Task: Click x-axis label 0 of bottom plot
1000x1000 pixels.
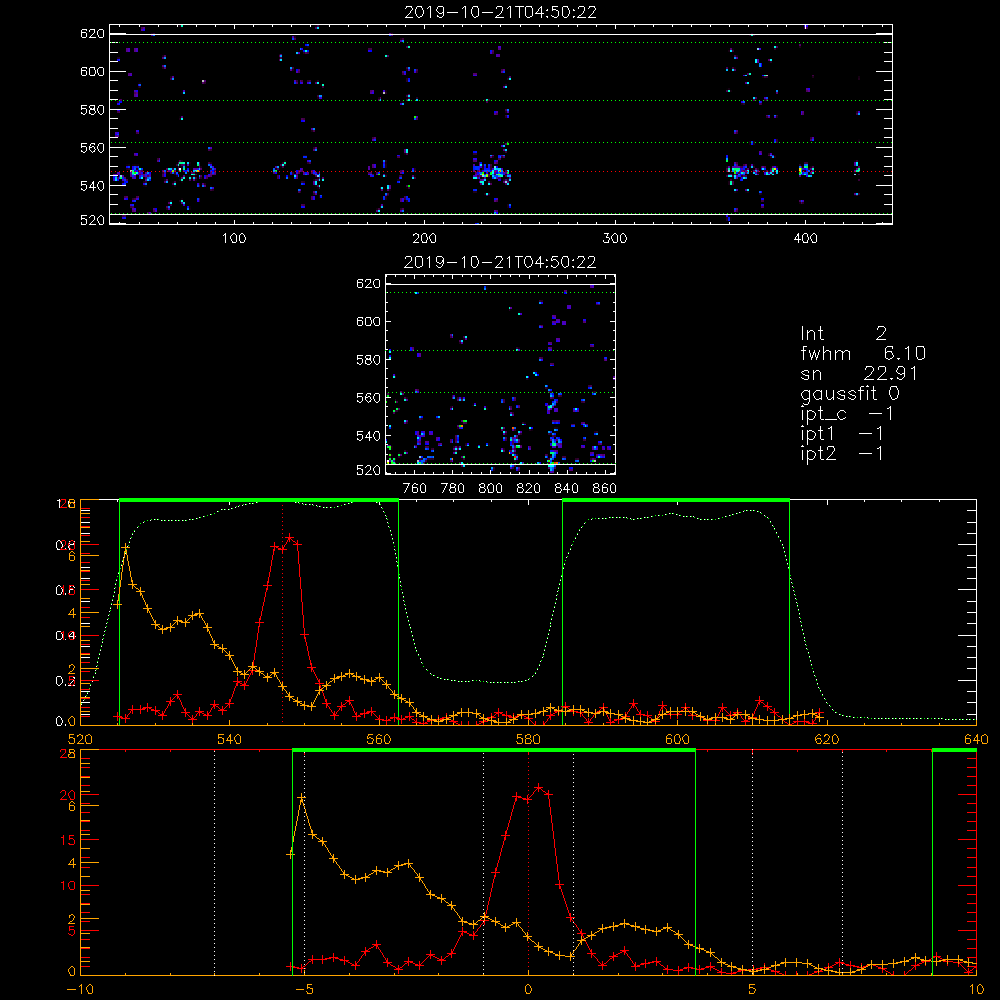Action: click(528, 990)
